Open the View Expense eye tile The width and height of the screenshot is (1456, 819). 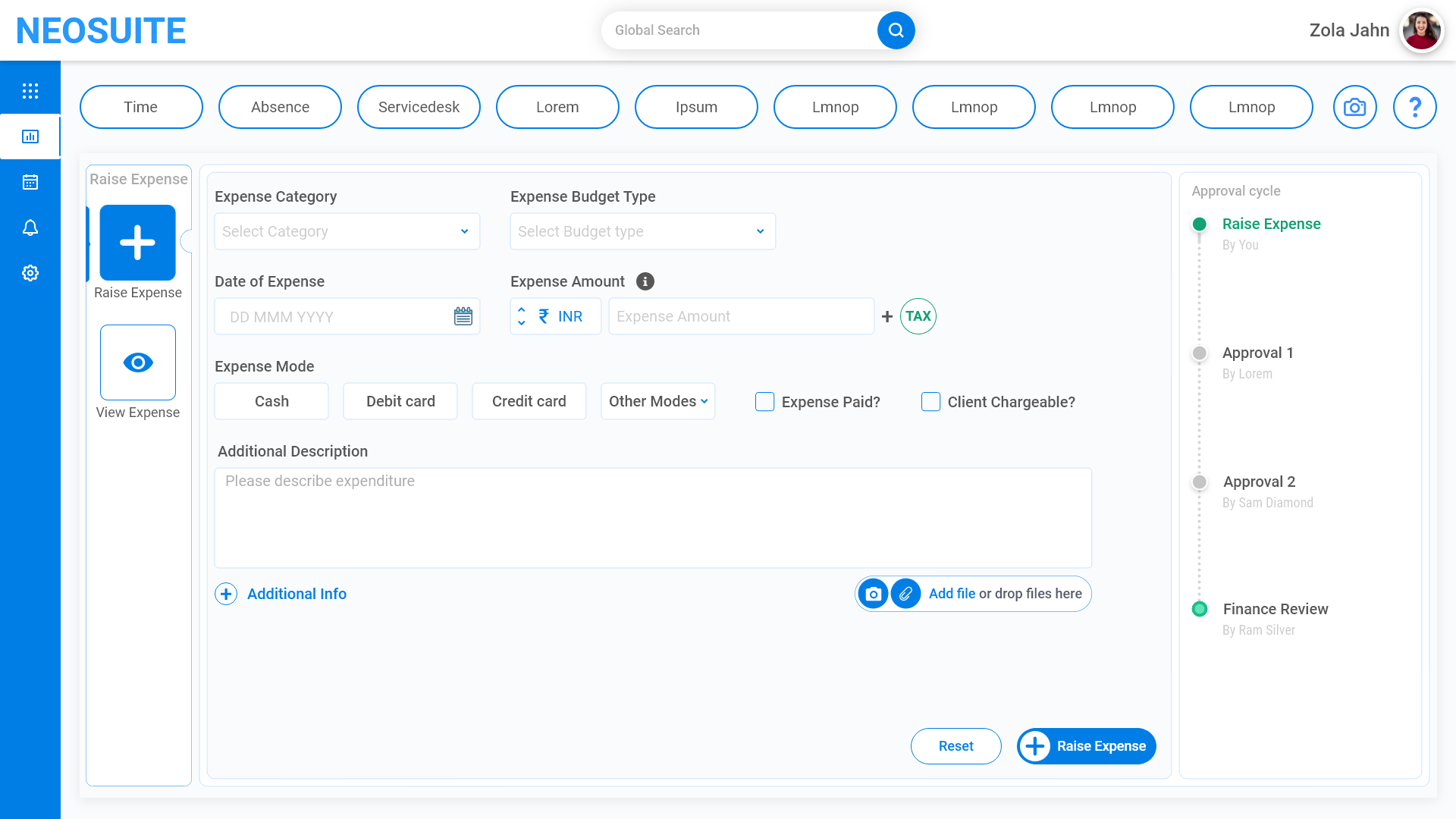point(138,362)
